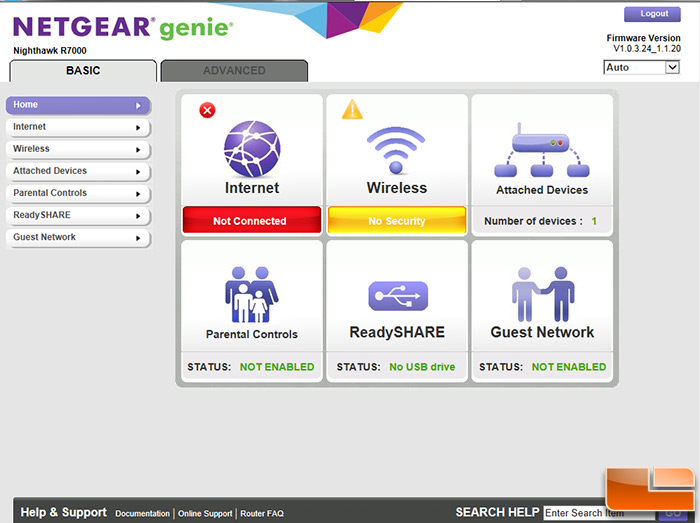Click the yellow No Security status bar

pos(397,220)
